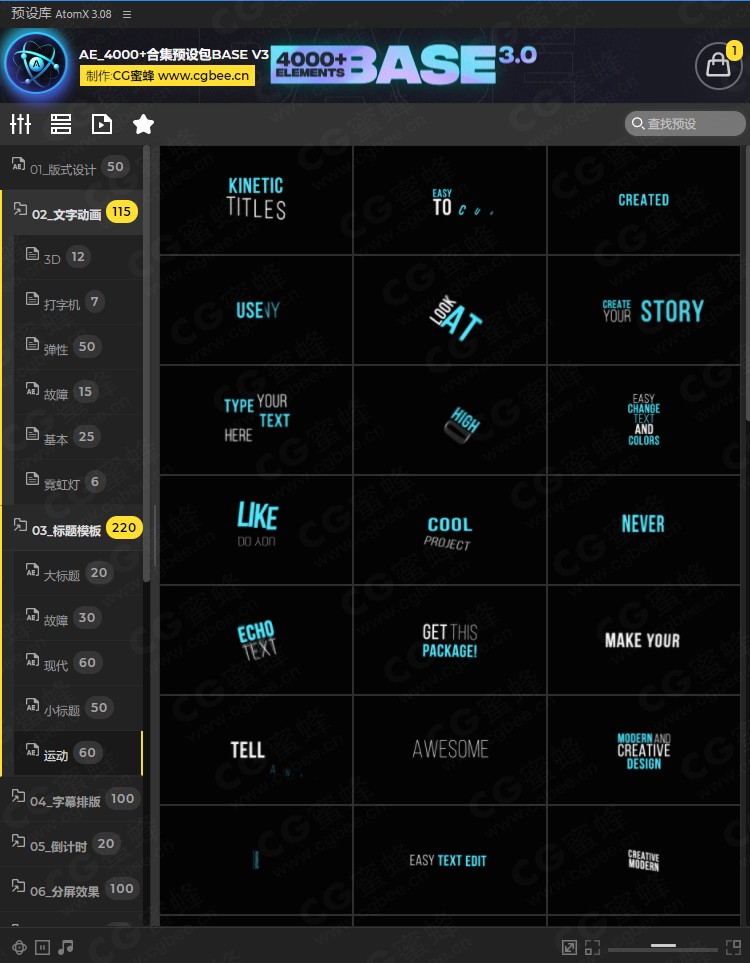Open the sliders controls icon

pyautogui.click(x=20, y=124)
